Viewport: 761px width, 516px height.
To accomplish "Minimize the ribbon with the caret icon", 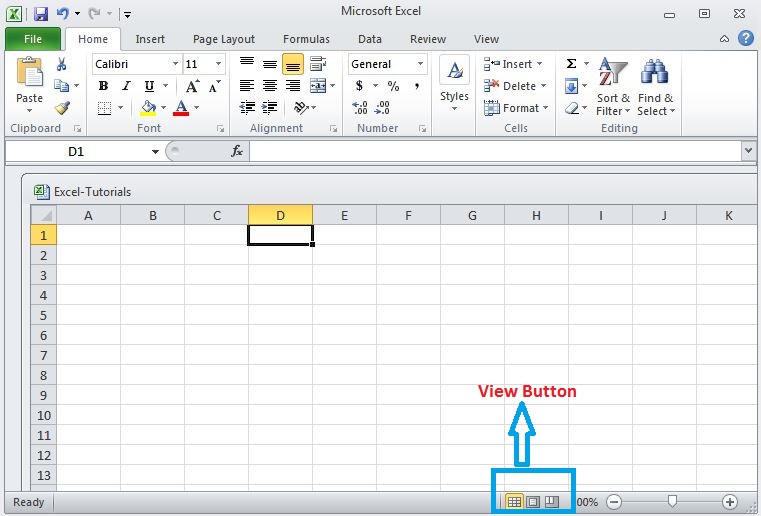I will pyautogui.click(x=724, y=39).
